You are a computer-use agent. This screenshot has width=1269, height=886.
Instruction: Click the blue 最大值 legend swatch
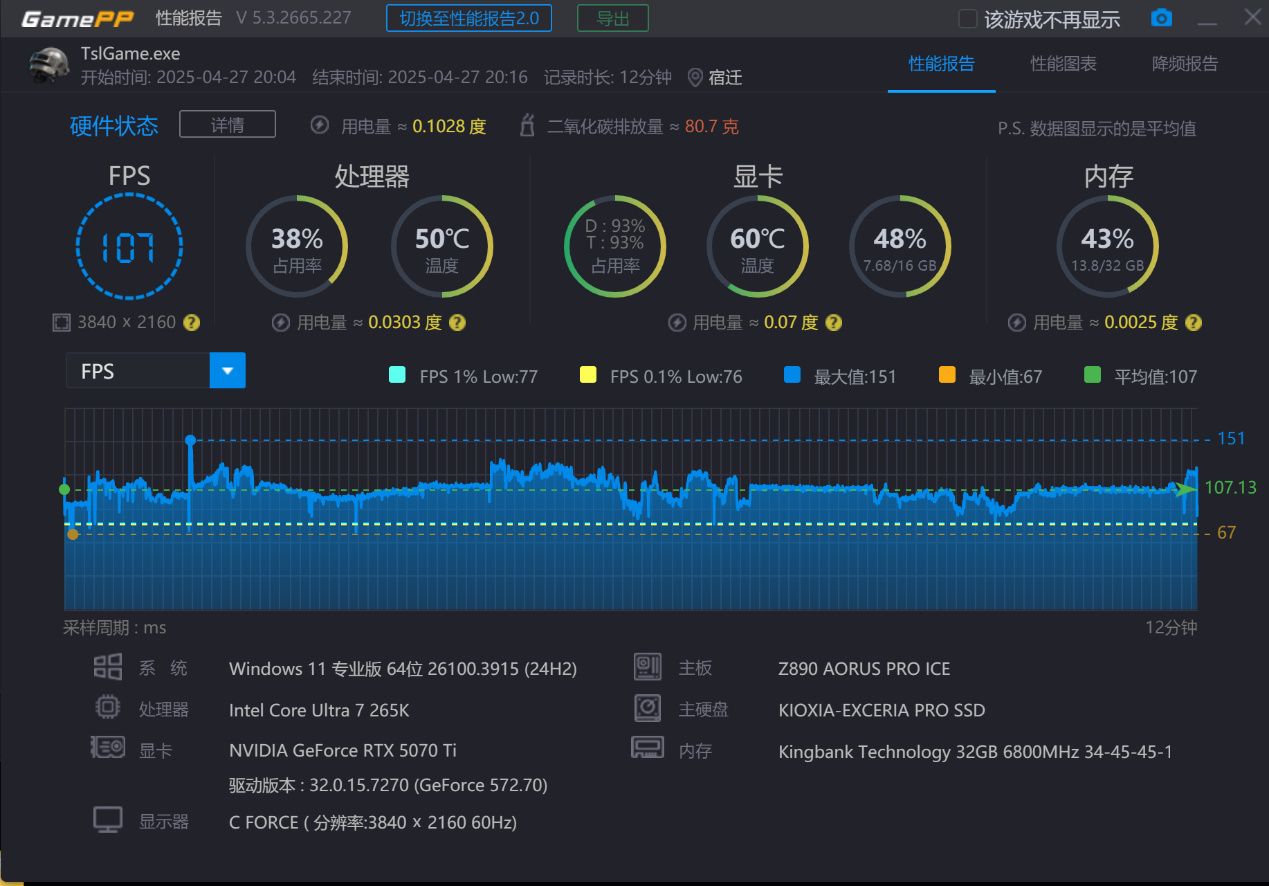click(x=793, y=376)
